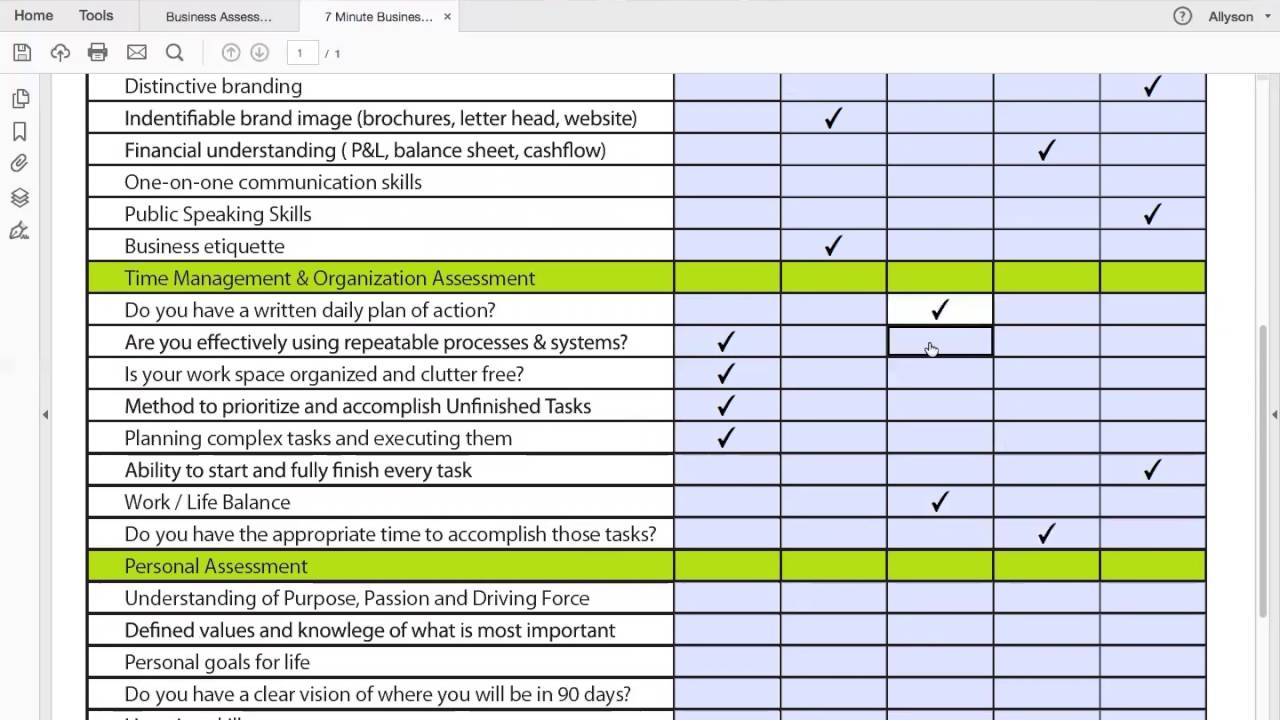The height and width of the screenshot is (720, 1280).
Task: Expand the right tools pane arrow
Action: 1274,414
